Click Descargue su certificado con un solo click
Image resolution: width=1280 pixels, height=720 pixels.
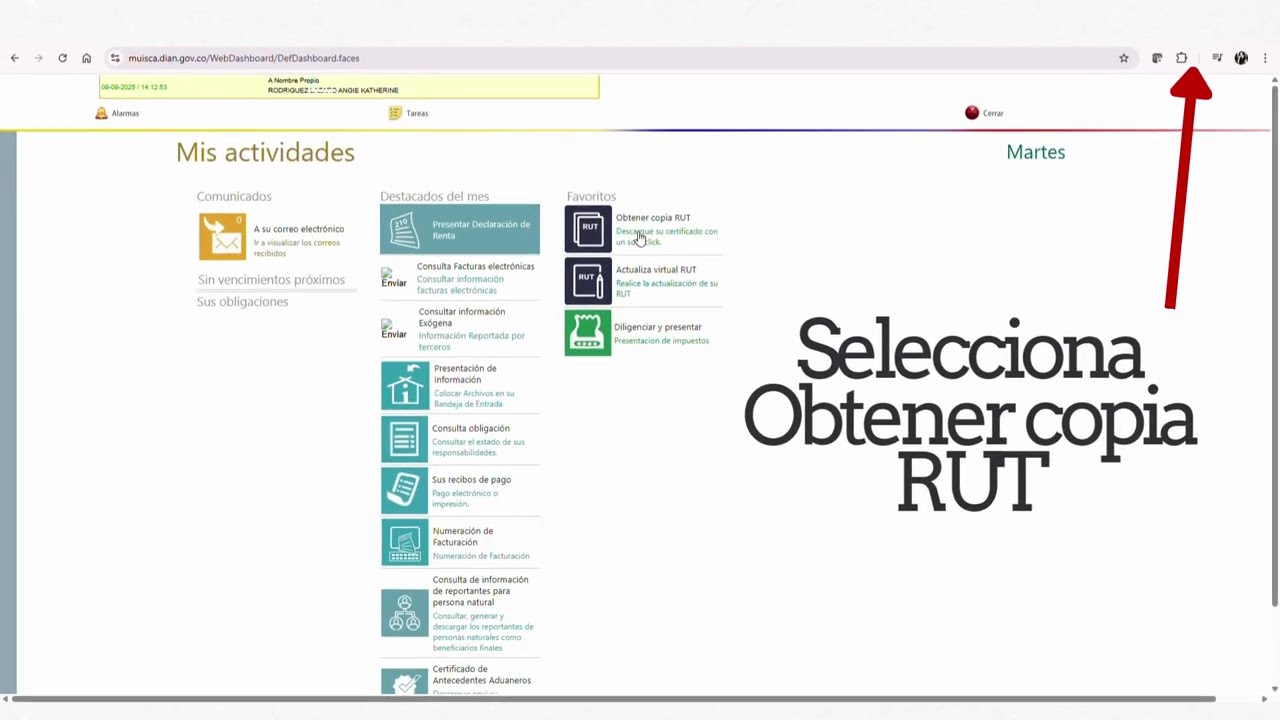(x=666, y=236)
